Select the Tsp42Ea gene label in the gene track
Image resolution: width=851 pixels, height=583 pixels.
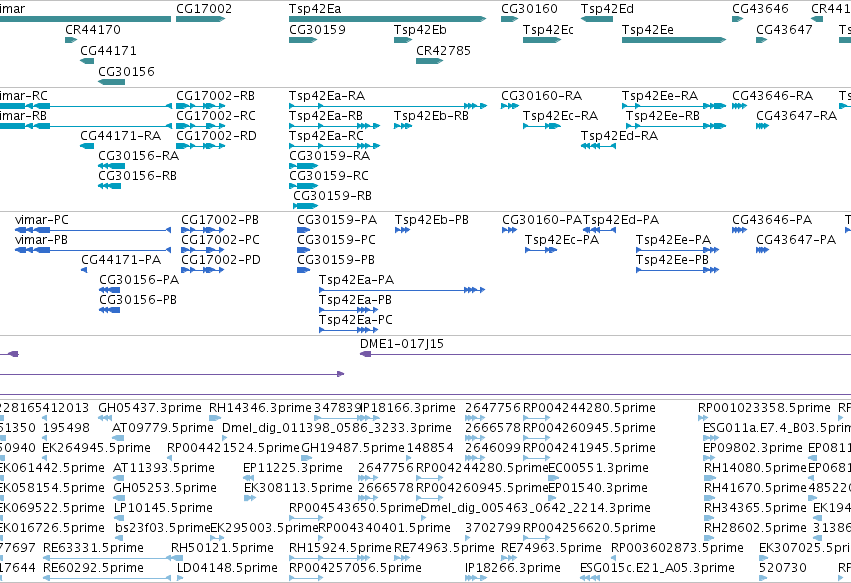coord(315,9)
